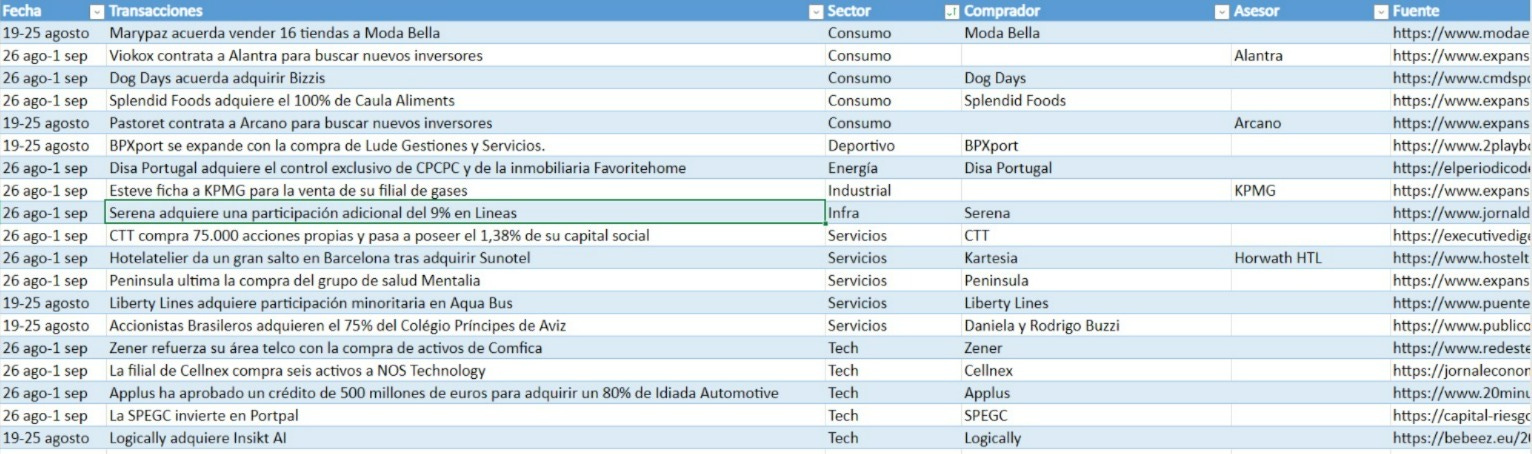Select the 'SPEGC' comprador cell
Viewport: 1532px width, 454px height.
(x=1096, y=416)
